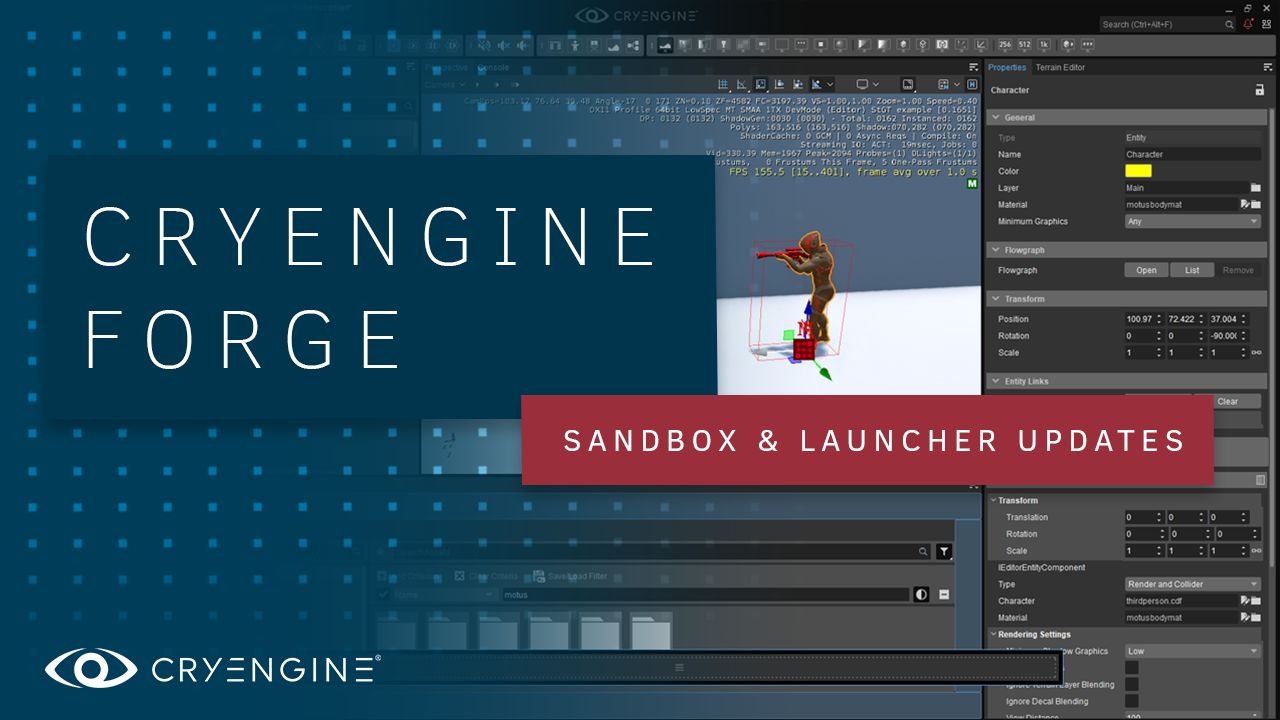Open the yellow Color swatch
The image size is (1280, 720).
tap(1138, 171)
